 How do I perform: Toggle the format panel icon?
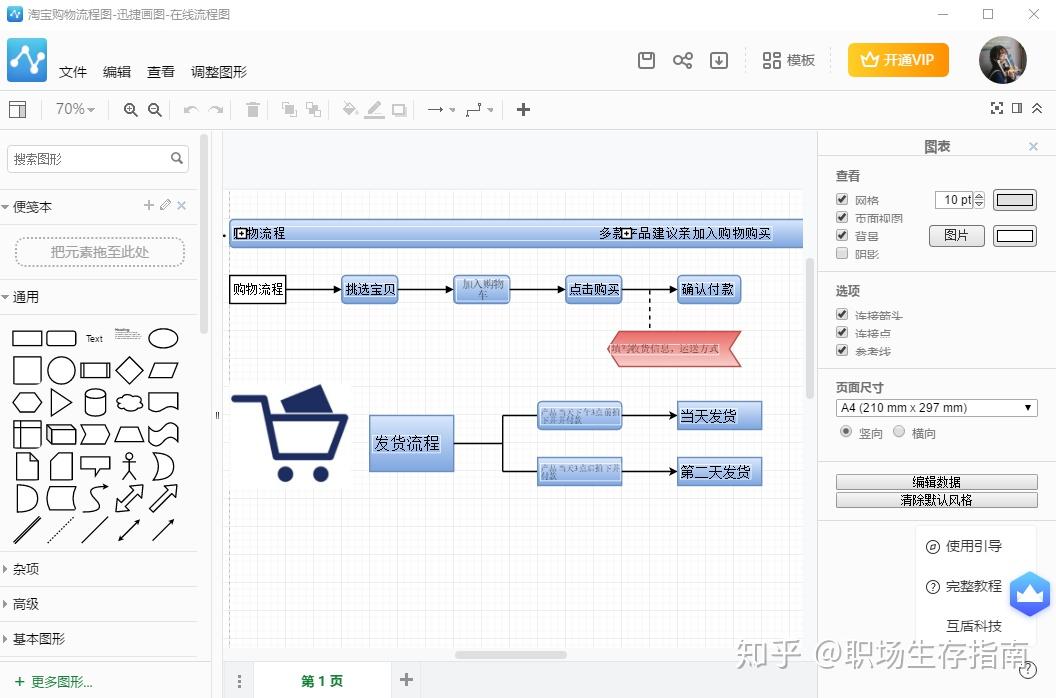tap(1017, 108)
